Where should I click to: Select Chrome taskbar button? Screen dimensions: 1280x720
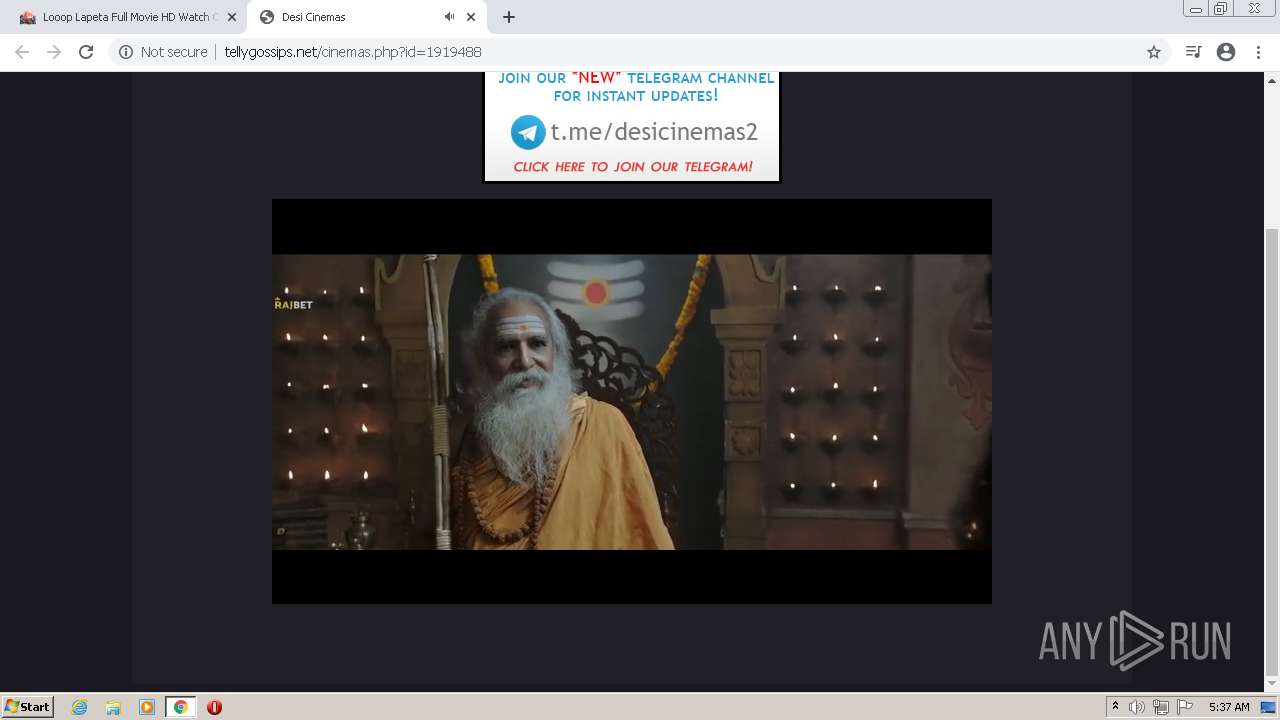180,707
